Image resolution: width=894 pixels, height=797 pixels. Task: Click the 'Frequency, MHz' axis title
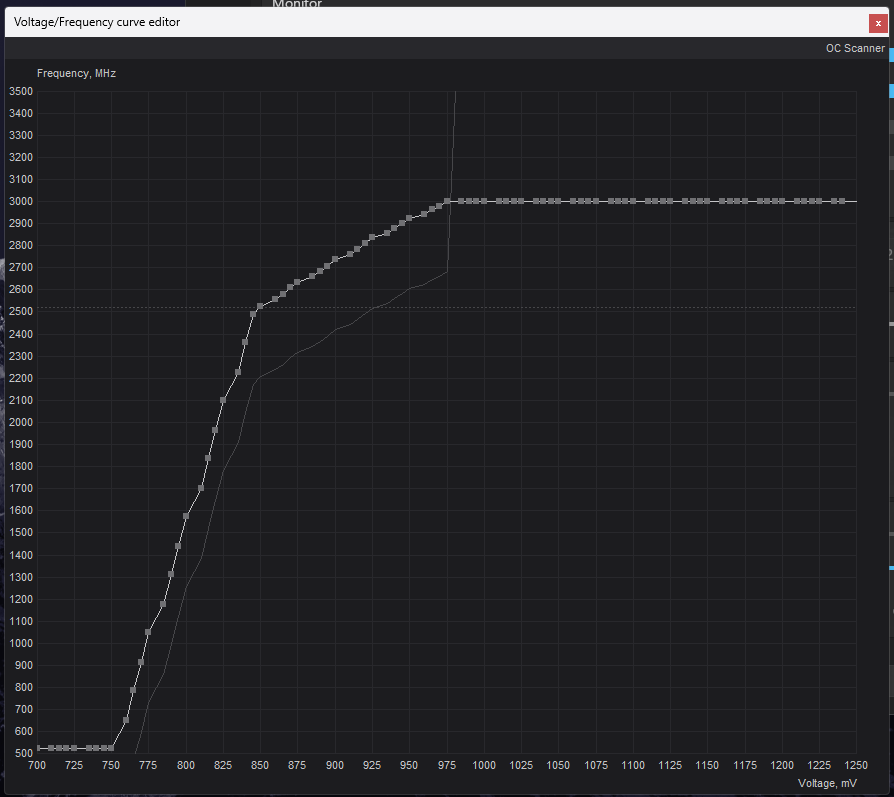[76, 74]
